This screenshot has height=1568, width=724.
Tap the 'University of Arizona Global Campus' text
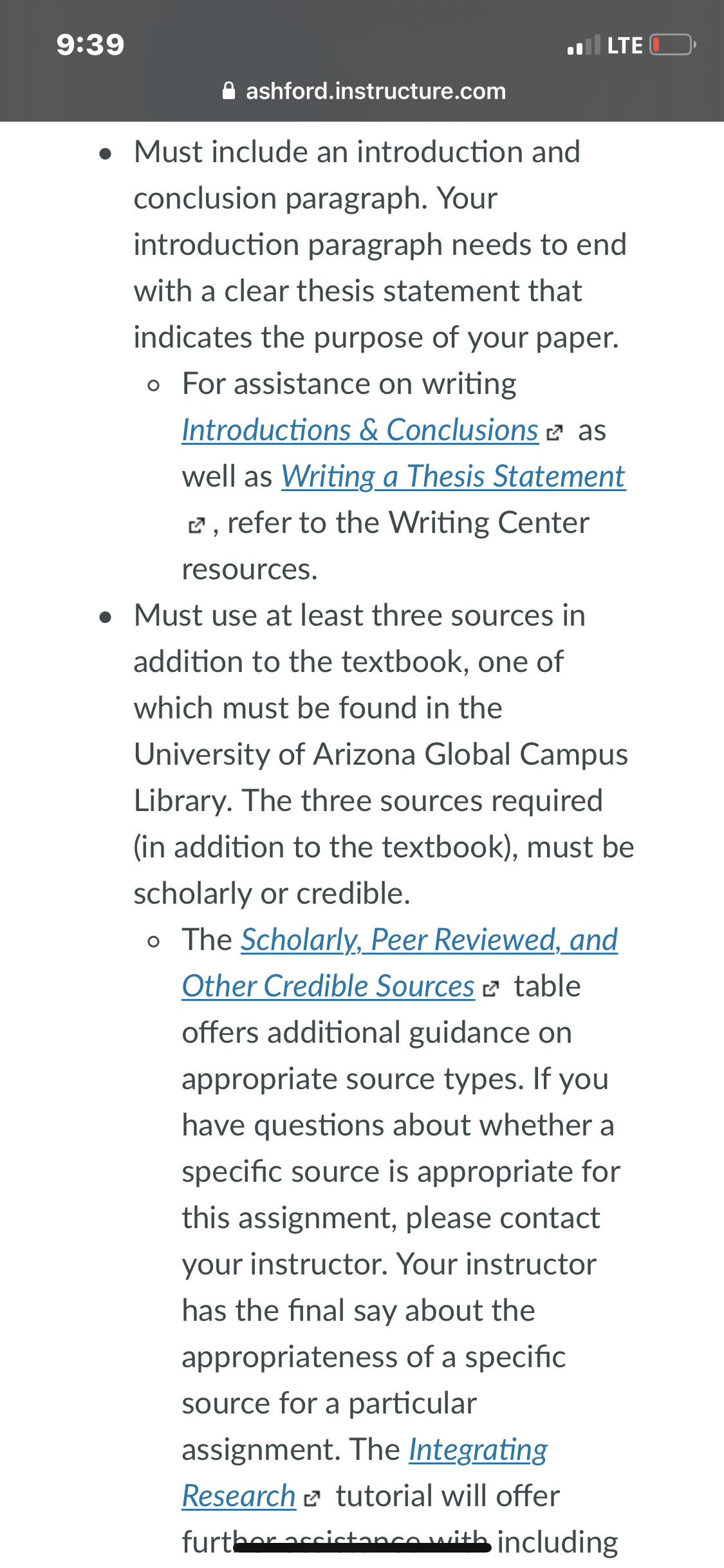coord(381,754)
